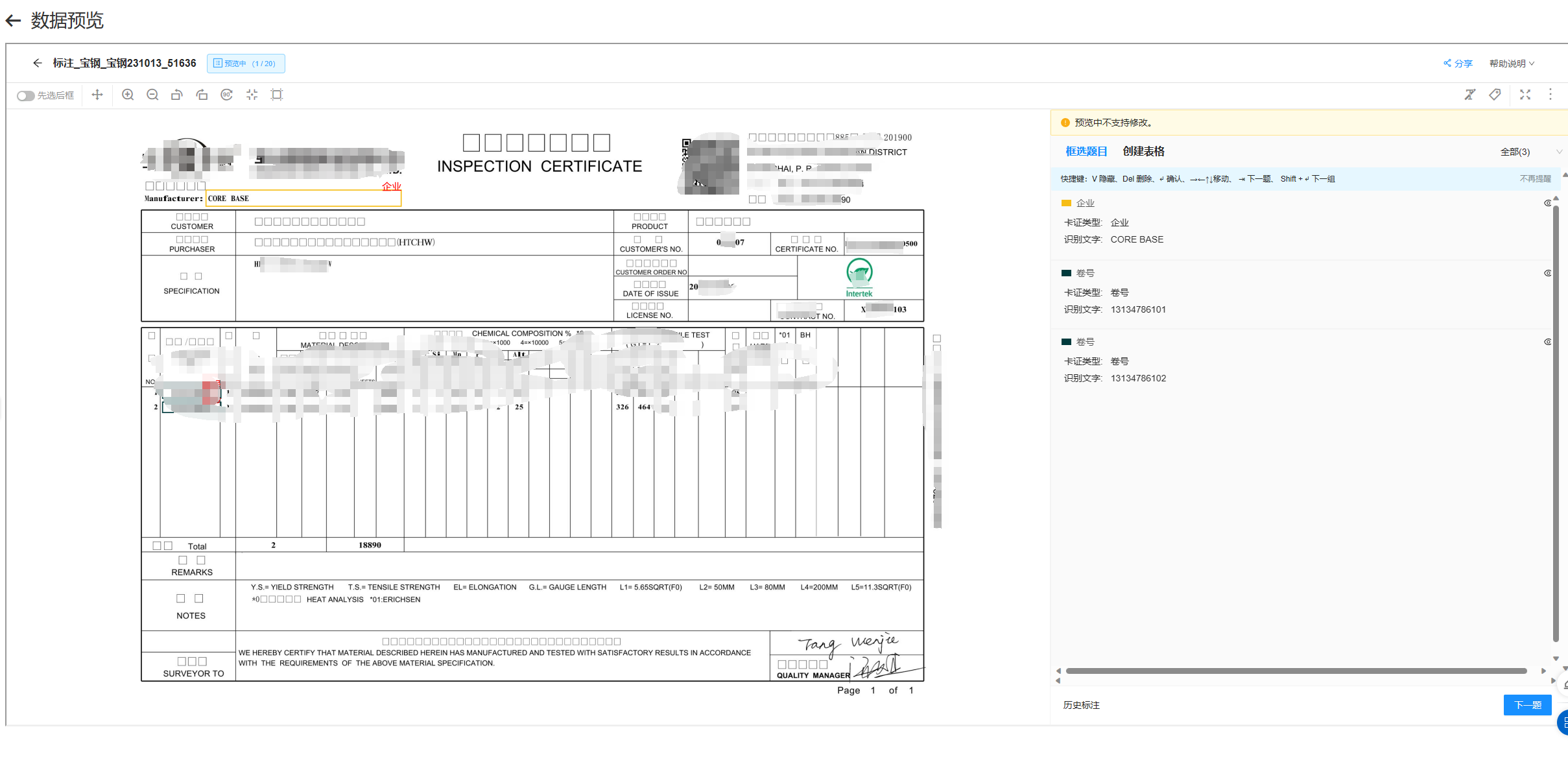Select the recognized text 13134786101
Screen dimensions: 1568x777
tap(1138, 309)
